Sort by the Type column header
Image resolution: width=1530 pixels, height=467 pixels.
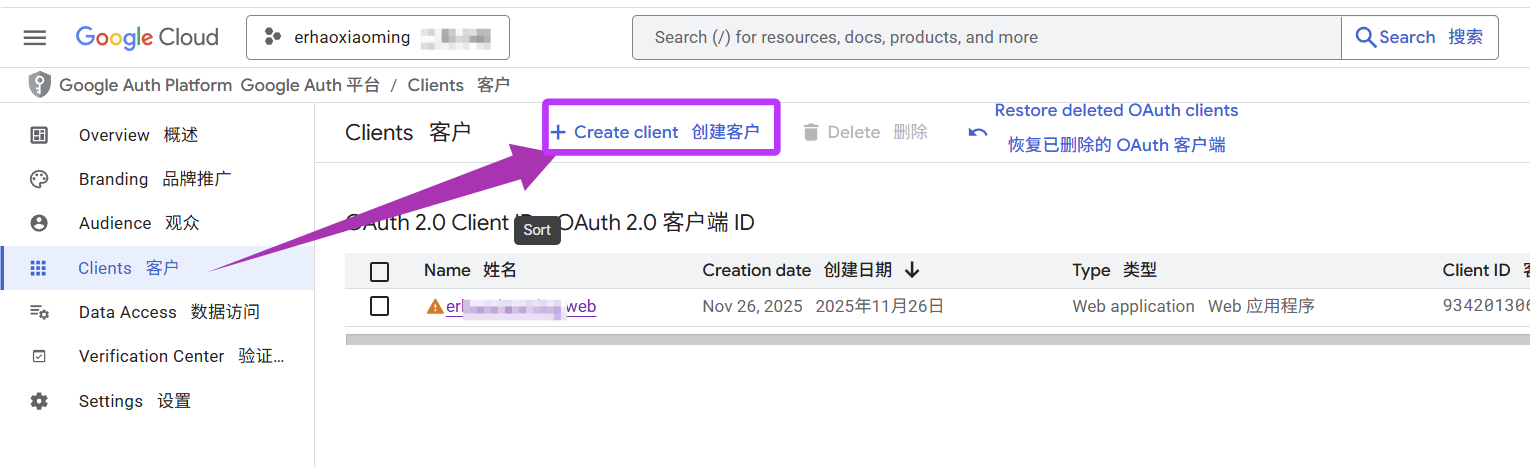[1114, 270]
